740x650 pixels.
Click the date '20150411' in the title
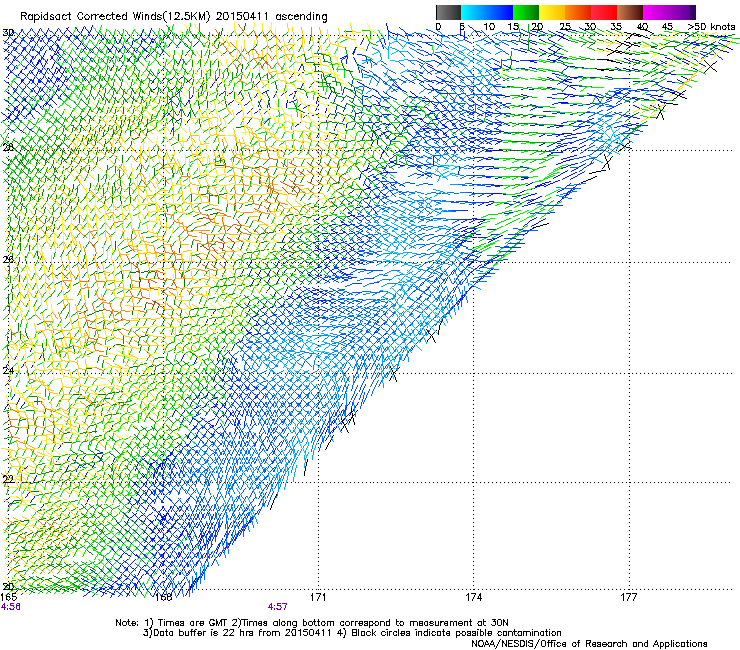click(x=242, y=17)
